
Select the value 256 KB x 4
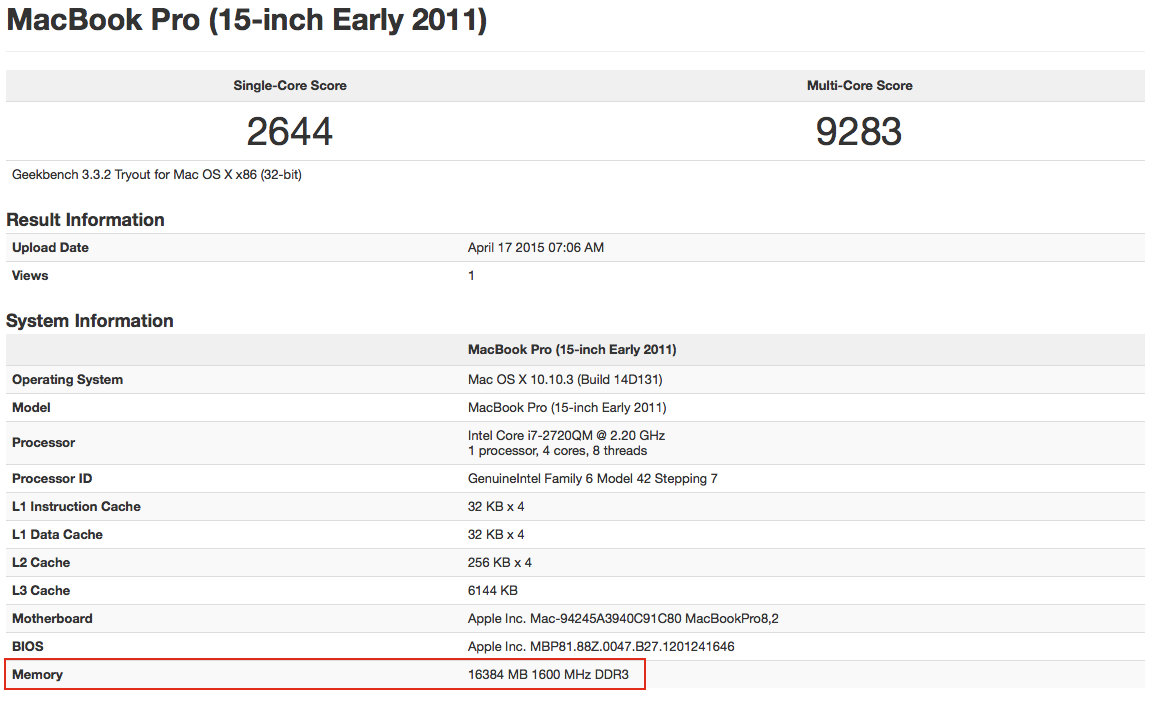click(x=500, y=563)
